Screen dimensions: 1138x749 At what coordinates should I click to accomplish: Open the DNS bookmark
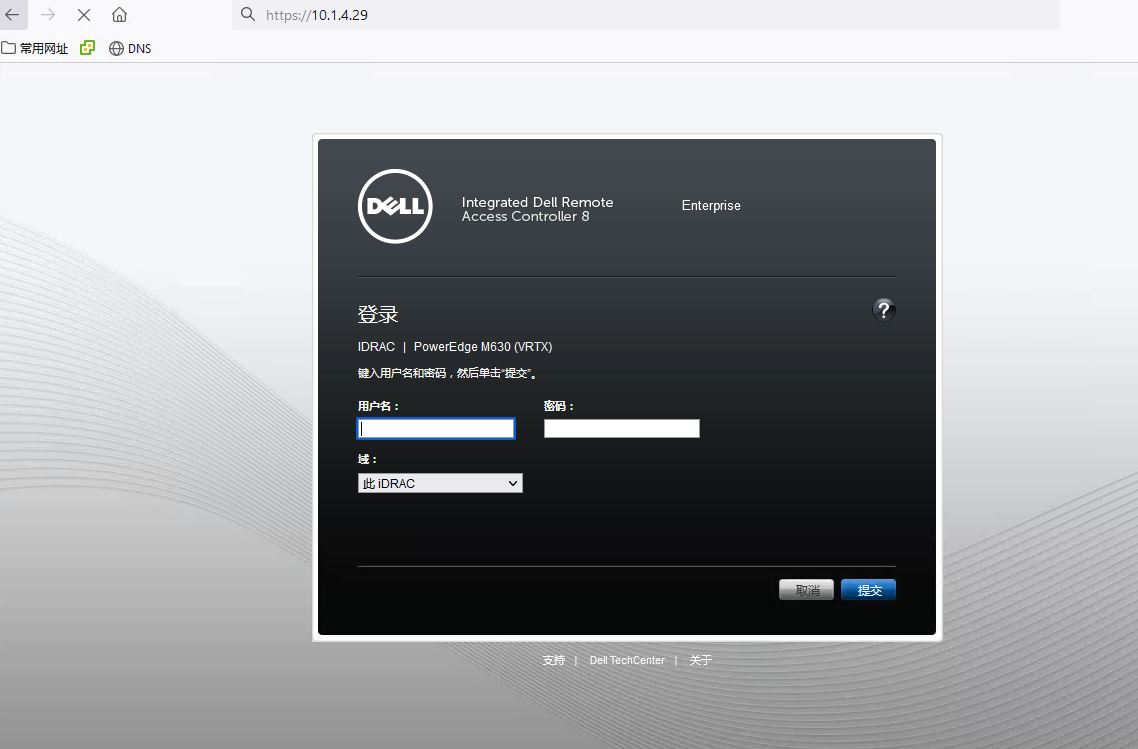[x=130, y=48]
